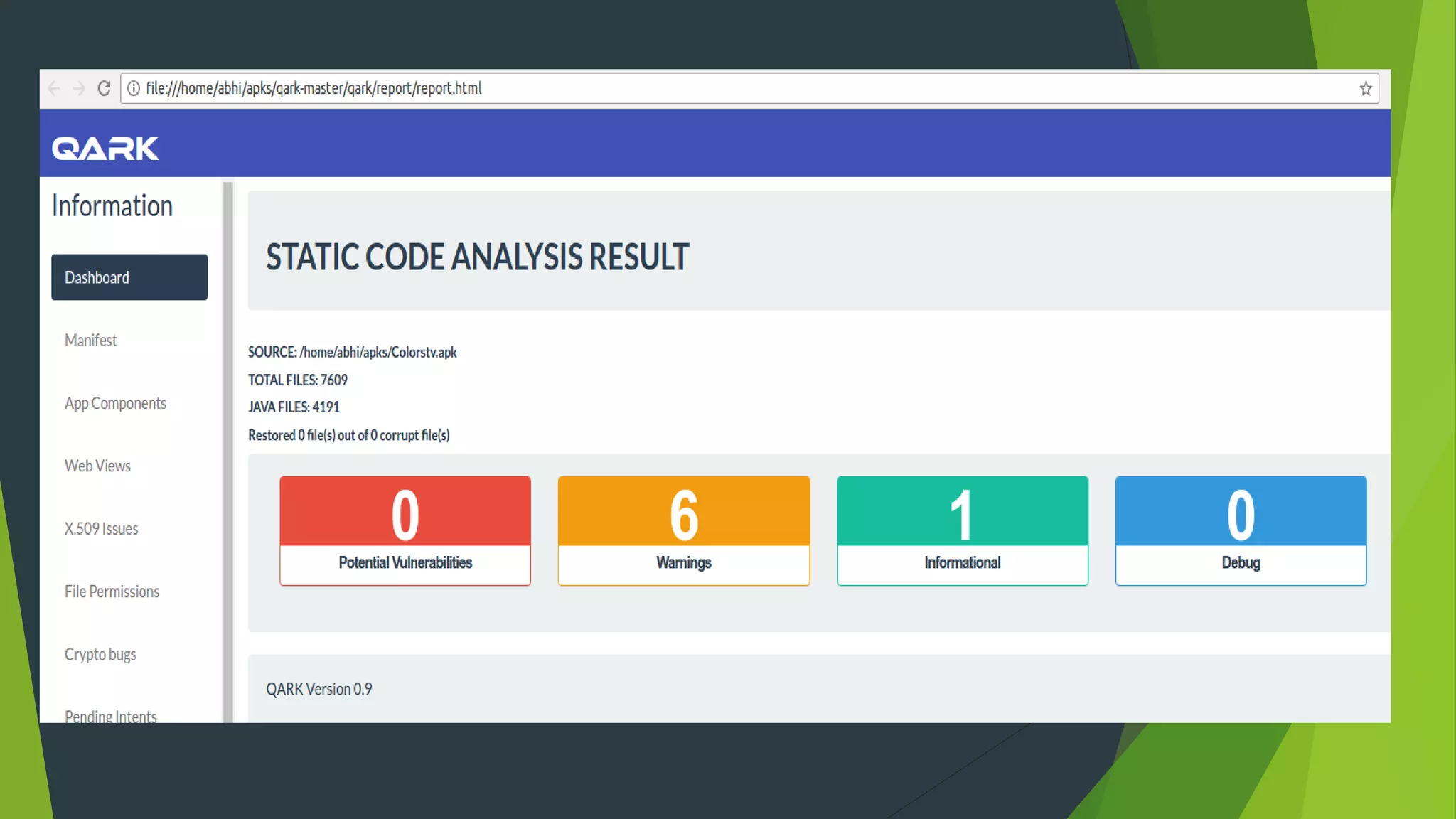Bookmark page with the star icon
Screen dimensions: 1456x819
tap(1366, 88)
